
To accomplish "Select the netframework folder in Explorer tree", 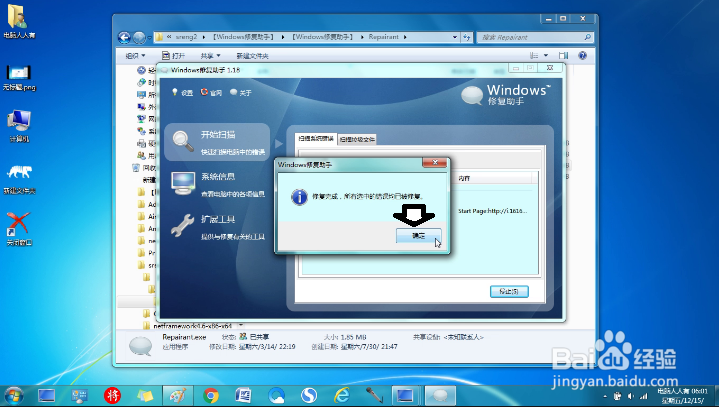I will point(192,326).
